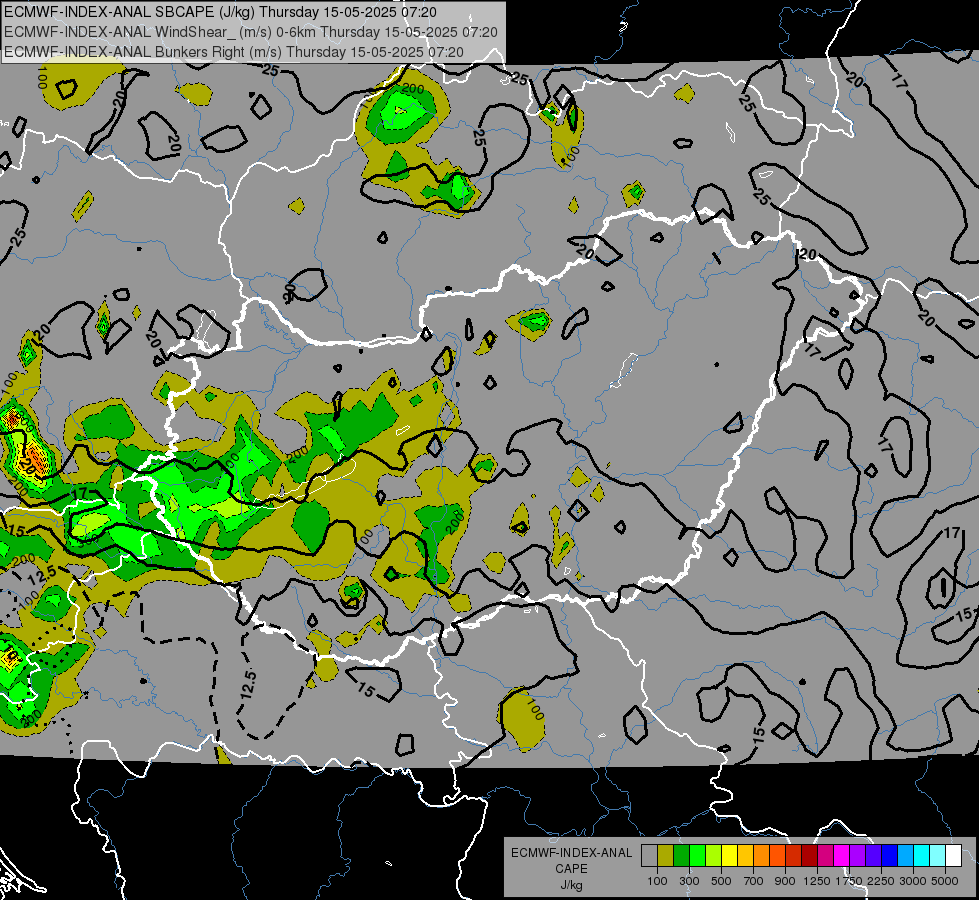The height and width of the screenshot is (900, 979).
Task: Select the white swatch above 5000
Action: [953, 855]
